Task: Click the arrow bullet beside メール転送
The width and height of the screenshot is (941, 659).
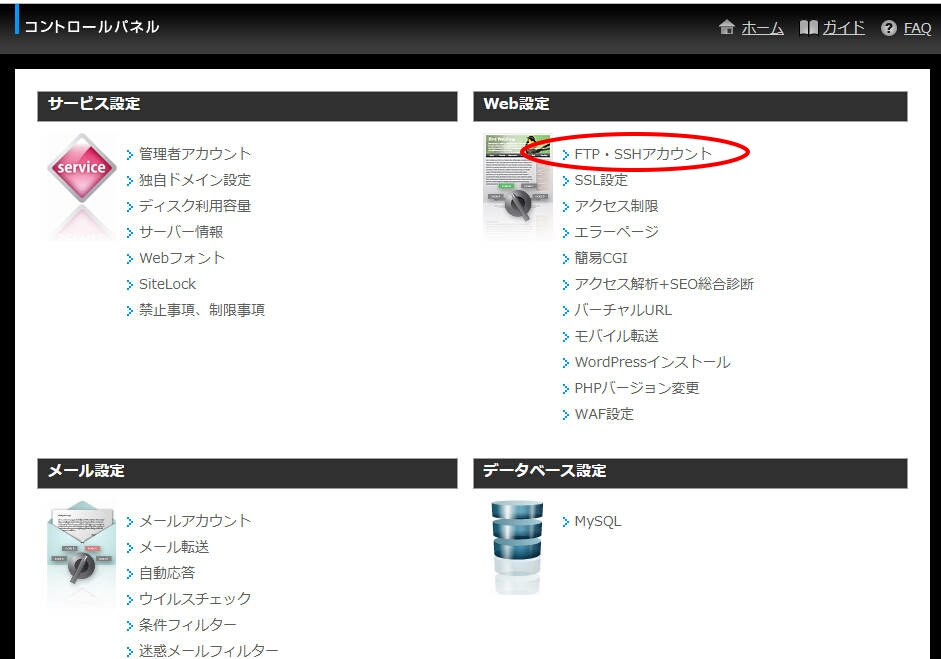Action: pos(130,547)
